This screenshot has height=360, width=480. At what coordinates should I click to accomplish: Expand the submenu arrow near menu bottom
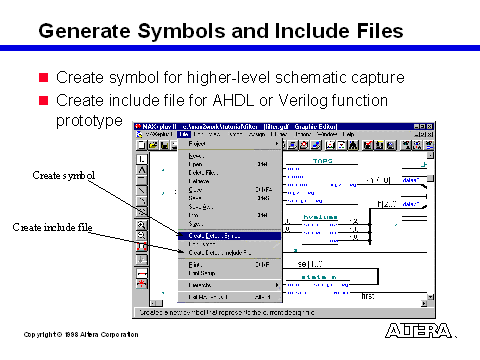[277, 285]
